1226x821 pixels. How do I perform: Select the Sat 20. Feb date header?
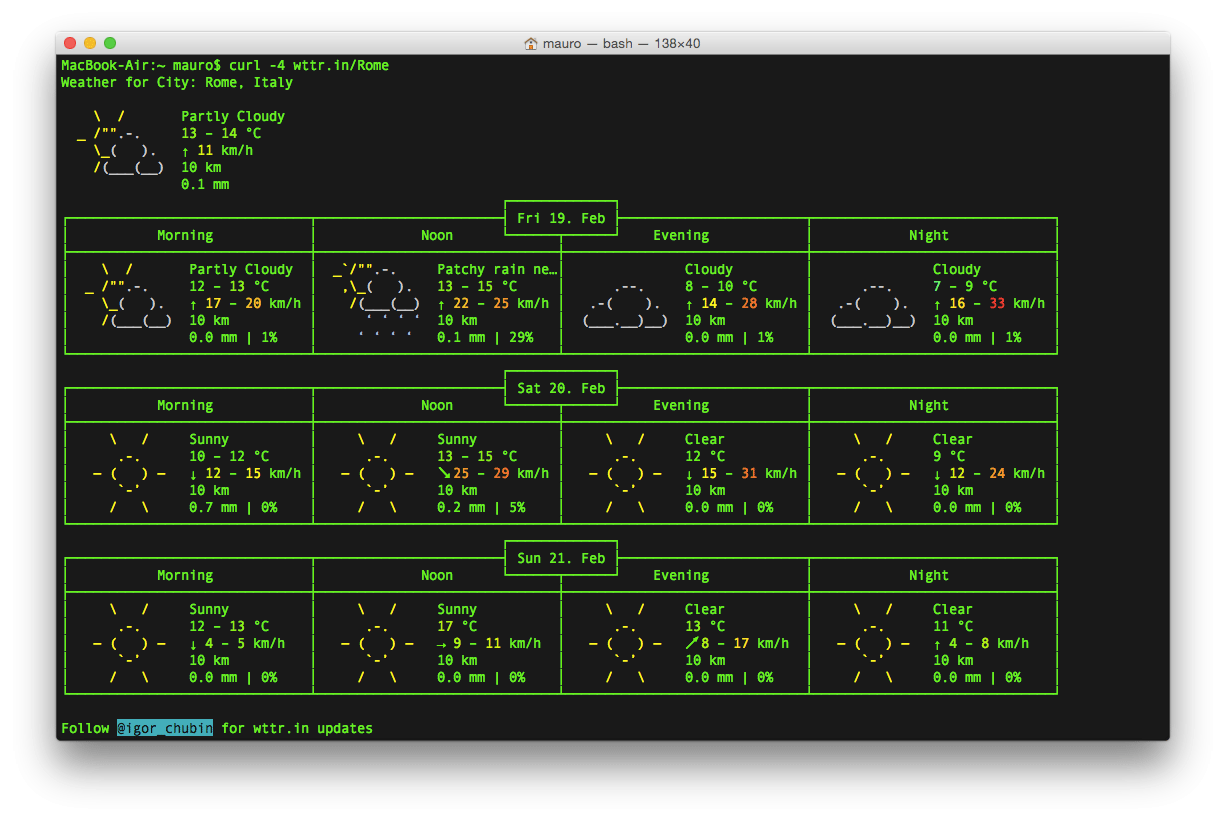[x=561, y=388]
